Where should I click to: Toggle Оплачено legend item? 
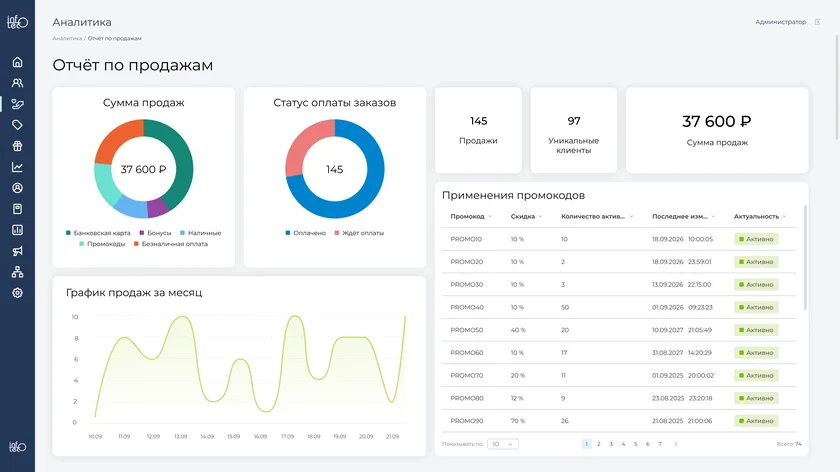[306, 233]
